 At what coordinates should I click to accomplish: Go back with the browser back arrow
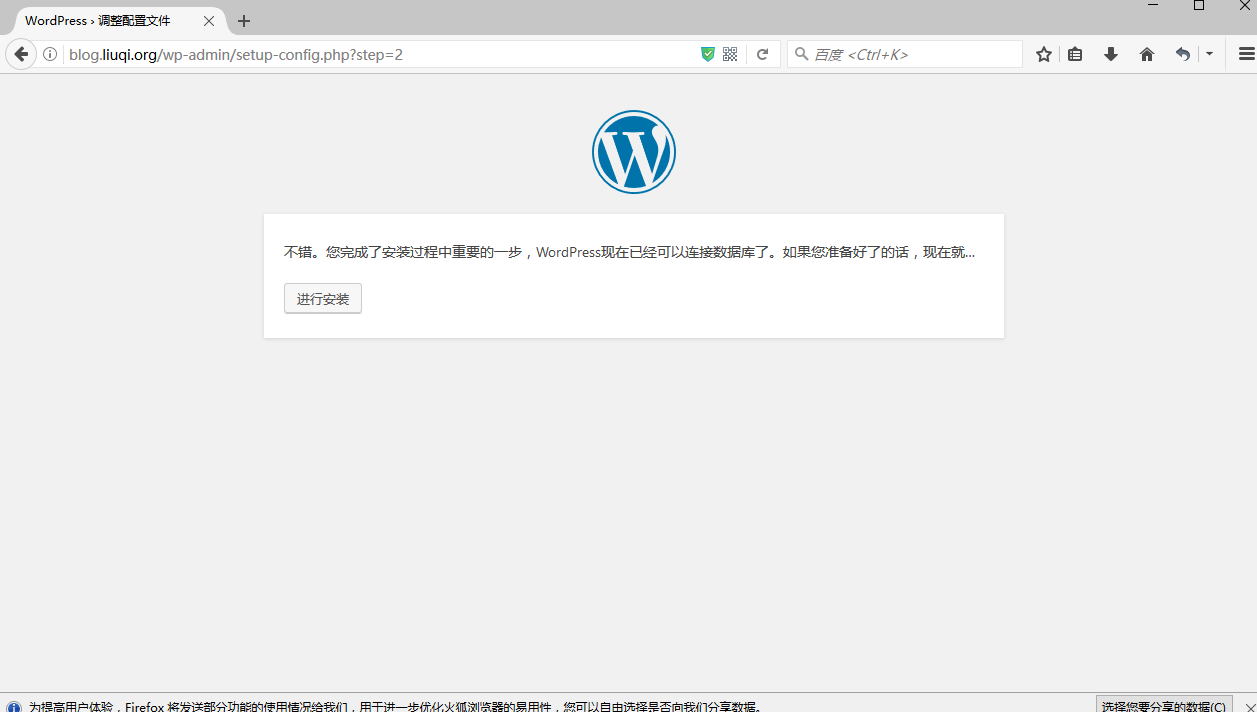(x=21, y=54)
